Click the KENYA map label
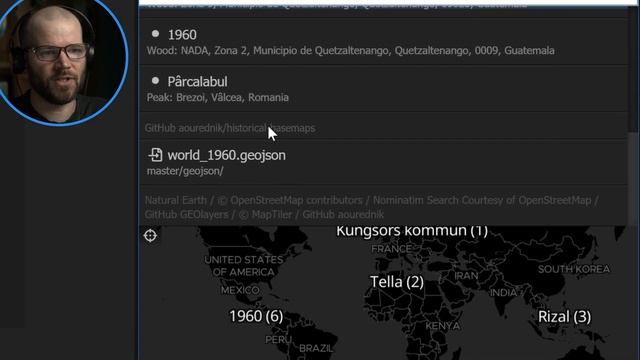This screenshot has width=640, height=360. [x=443, y=326]
